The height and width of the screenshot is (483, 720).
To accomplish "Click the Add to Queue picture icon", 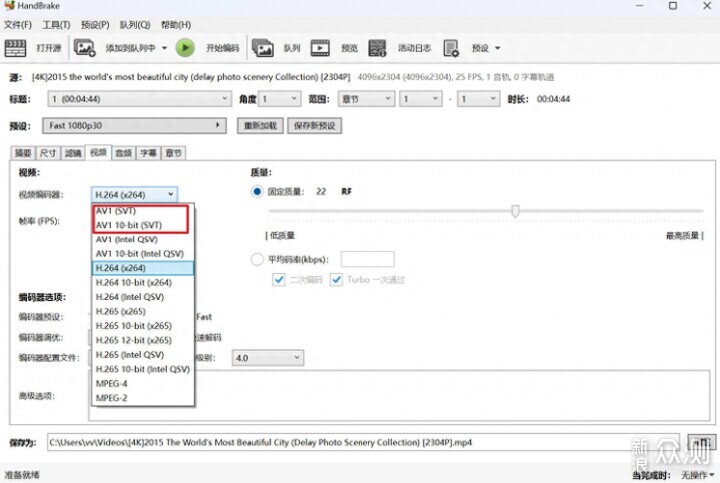I will pyautogui.click(x=84, y=48).
